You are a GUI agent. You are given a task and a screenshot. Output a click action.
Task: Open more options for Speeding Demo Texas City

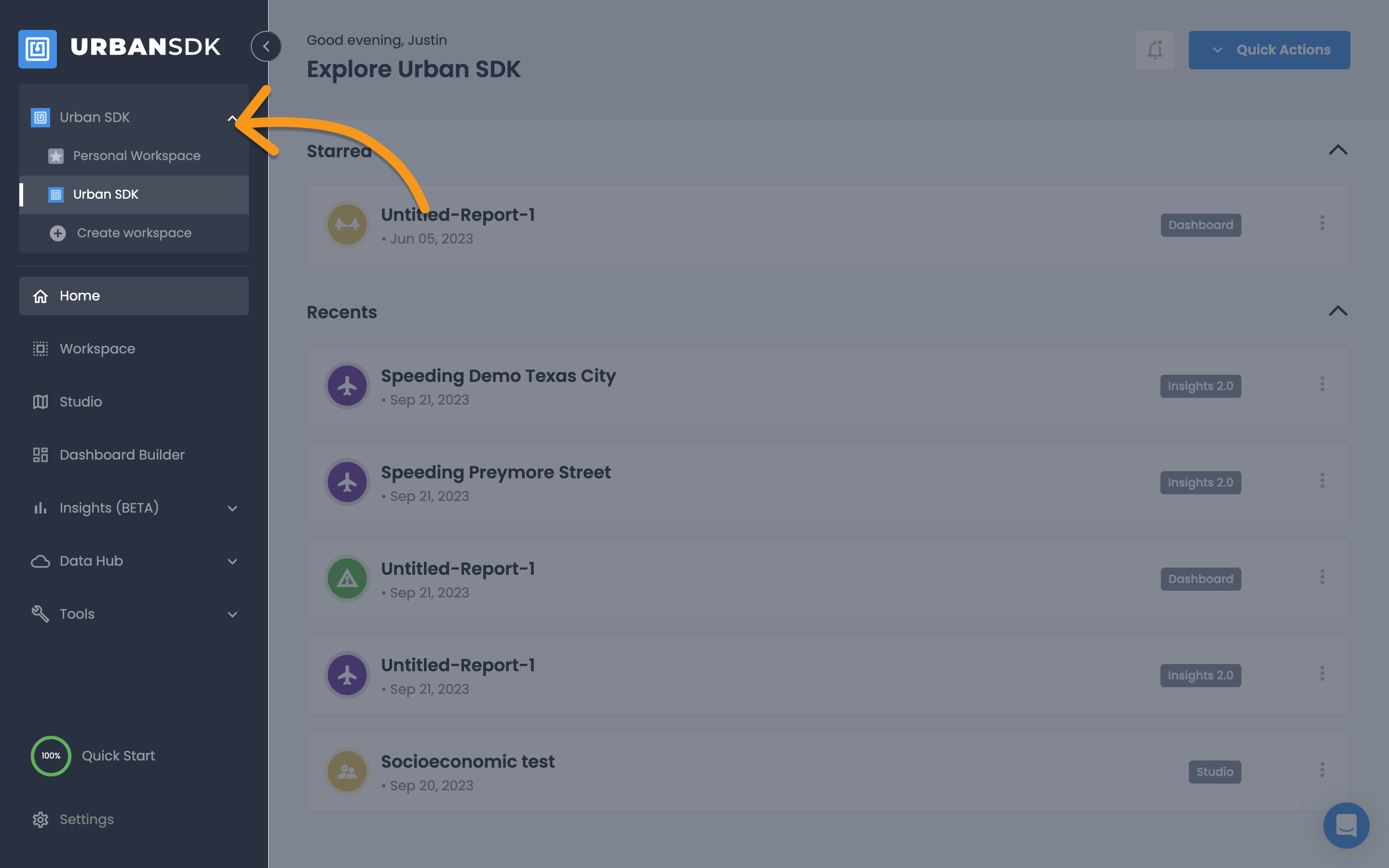pyautogui.click(x=1322, y=385)
